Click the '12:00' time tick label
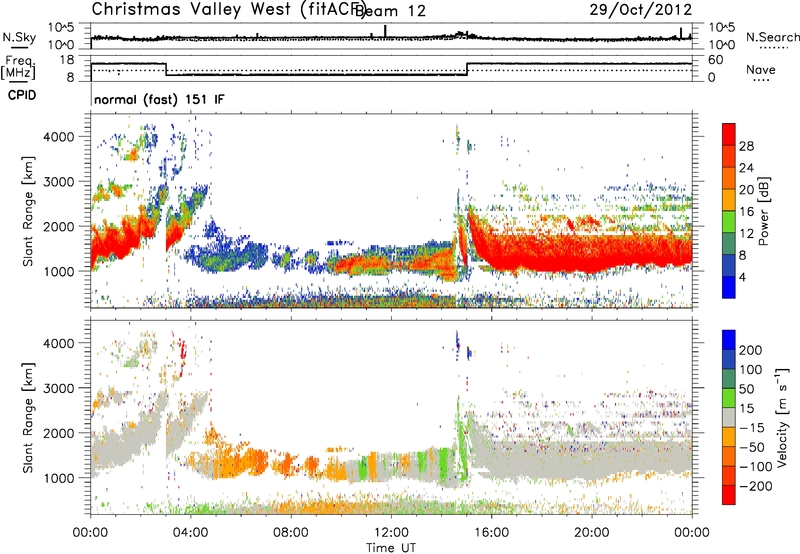 [391, 533]
